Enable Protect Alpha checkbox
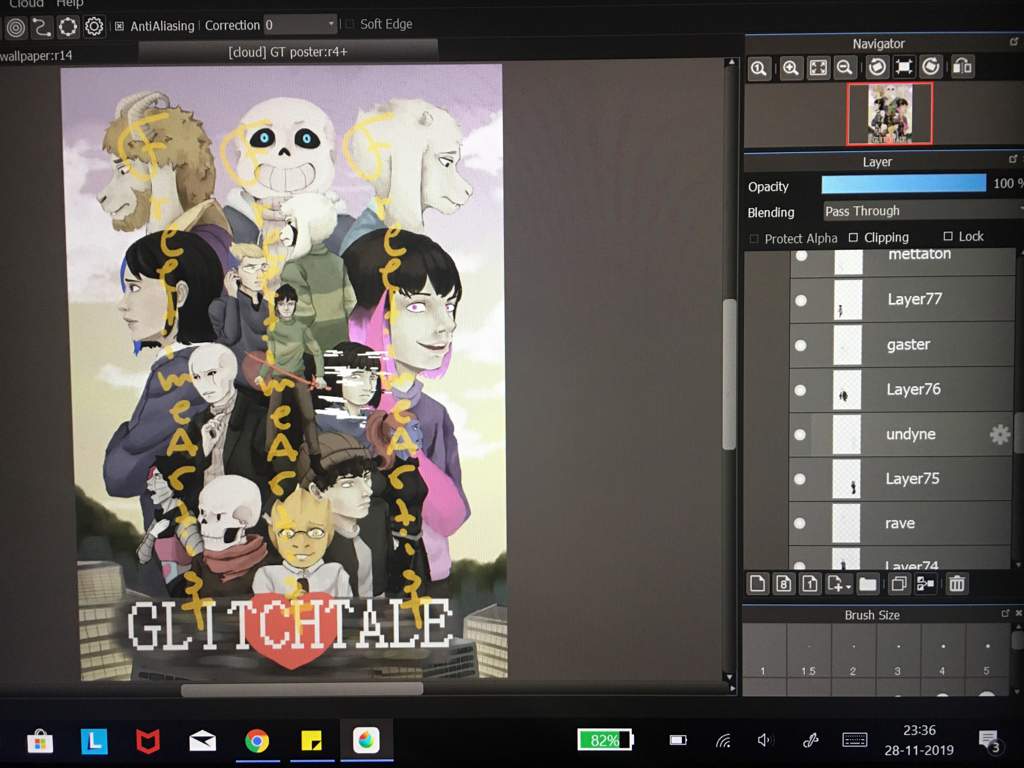Viewport: 1024px width, 768px height. click(x=754, y=239)
